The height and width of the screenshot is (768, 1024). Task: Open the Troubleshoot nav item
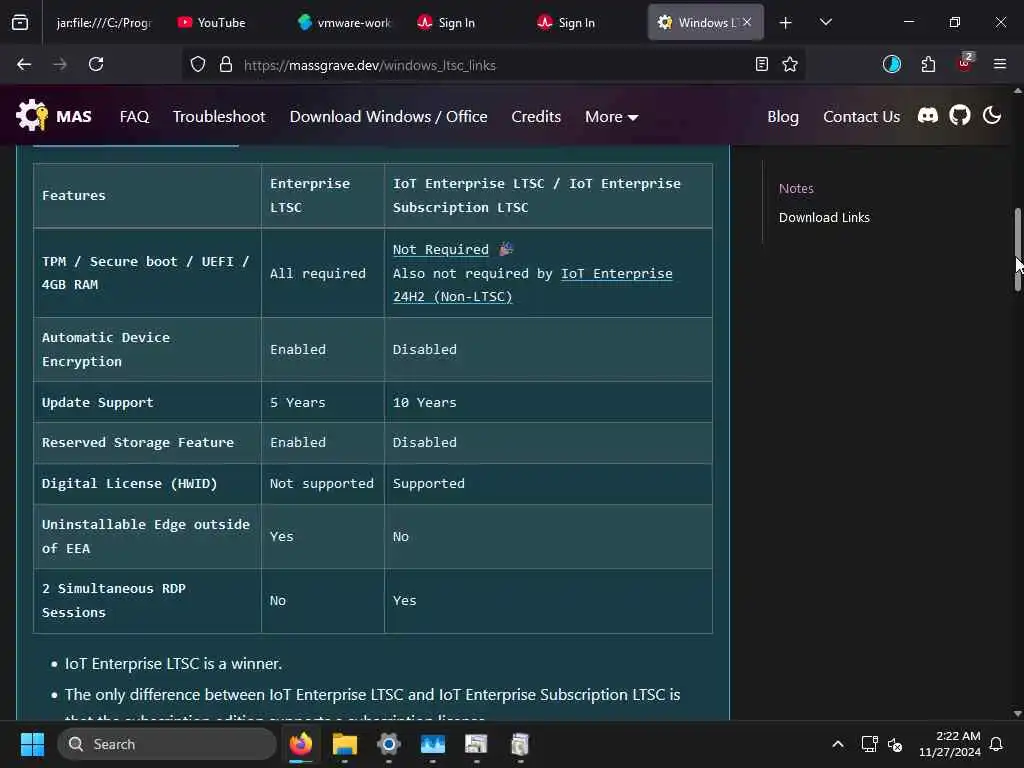(219, 117)
